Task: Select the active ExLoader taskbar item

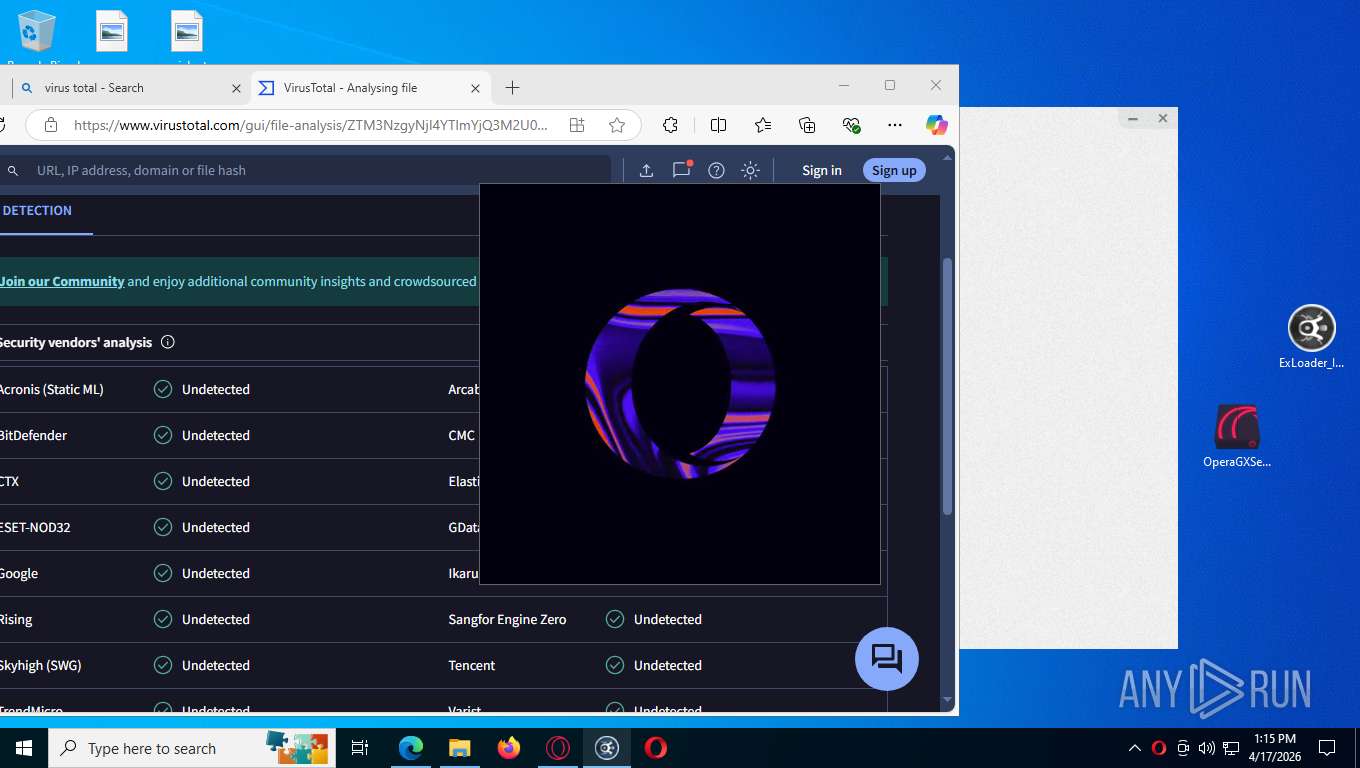Action: tap(607, 748)
